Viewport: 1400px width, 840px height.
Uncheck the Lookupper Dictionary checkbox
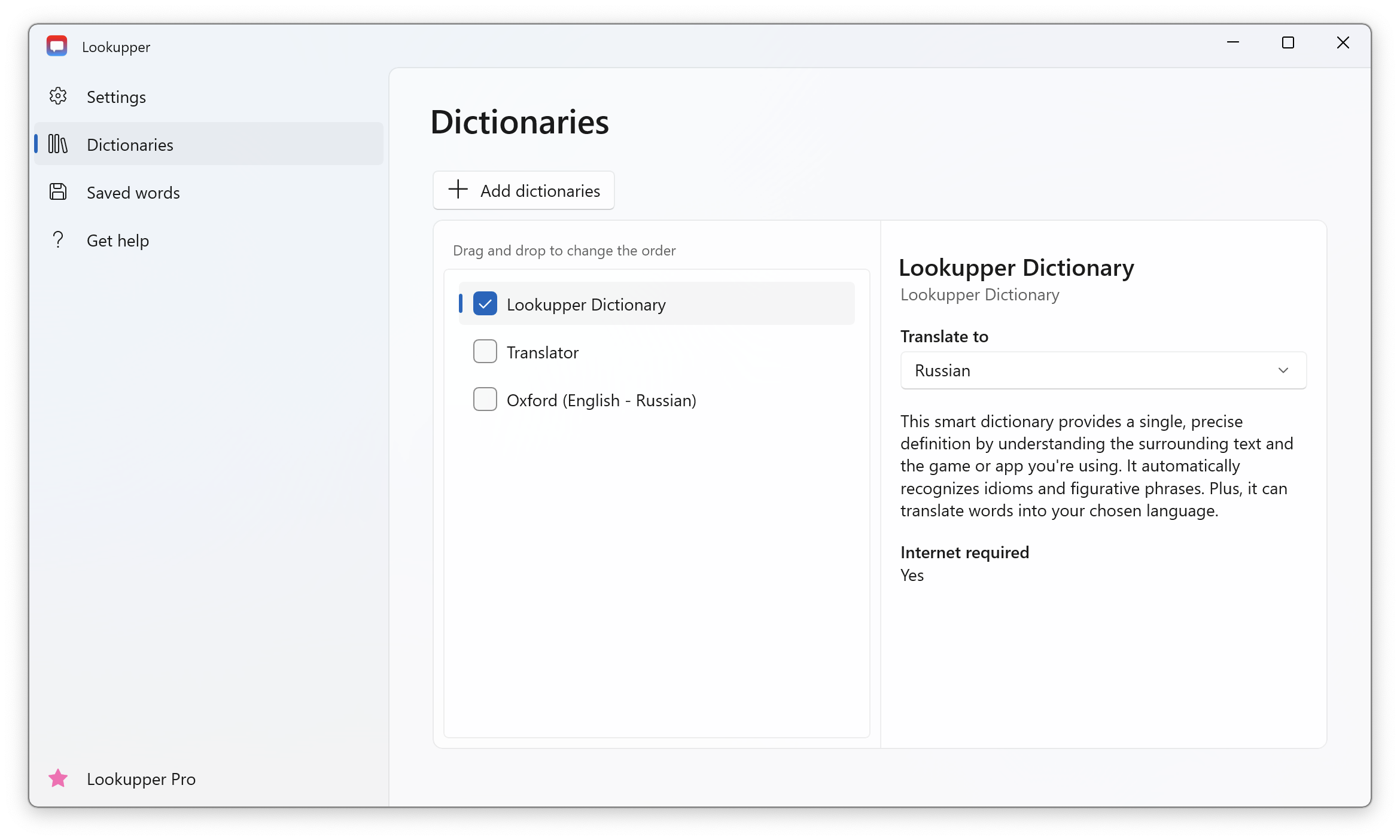[485, 304]
